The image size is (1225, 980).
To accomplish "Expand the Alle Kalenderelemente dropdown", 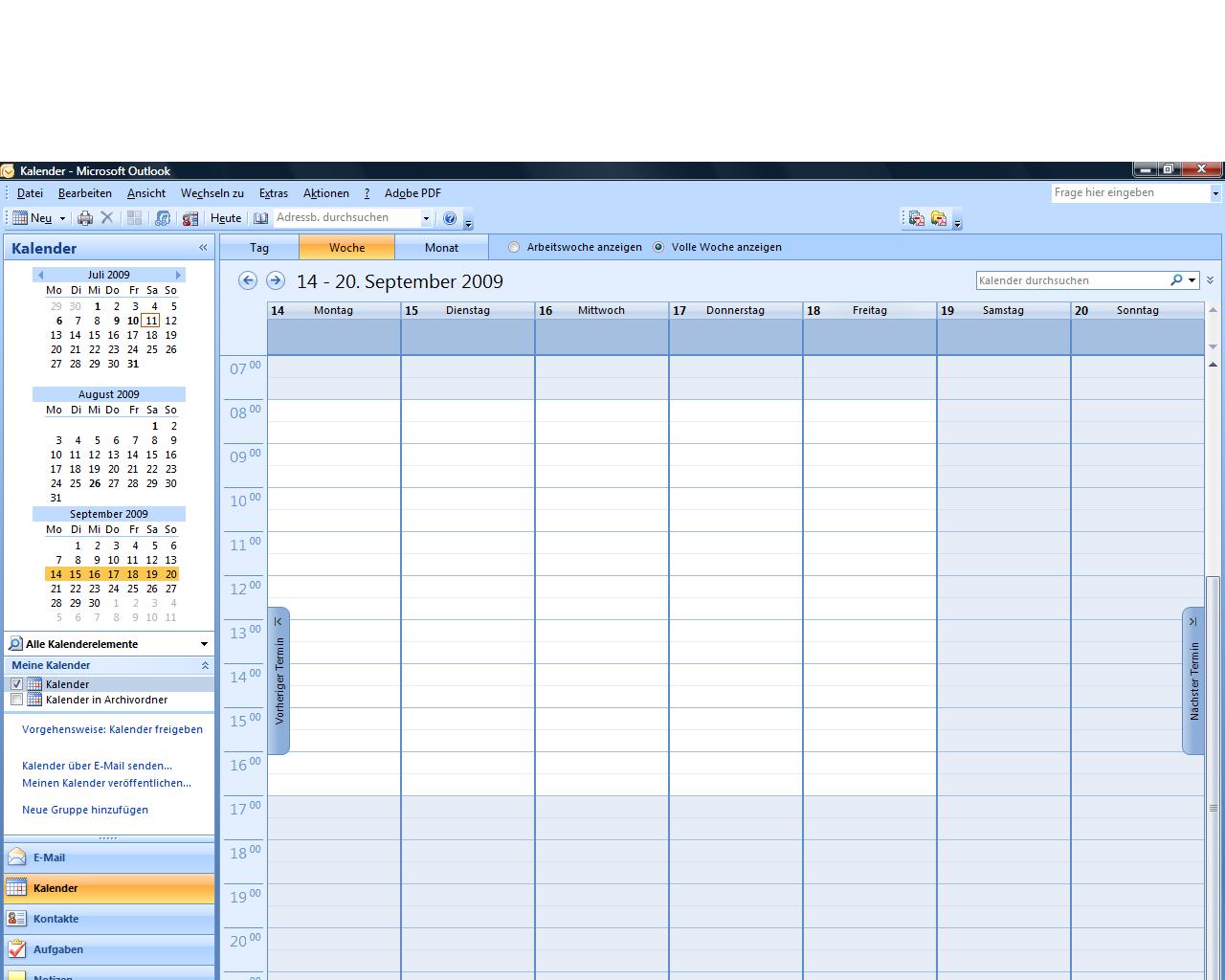I will click(204, 644).
